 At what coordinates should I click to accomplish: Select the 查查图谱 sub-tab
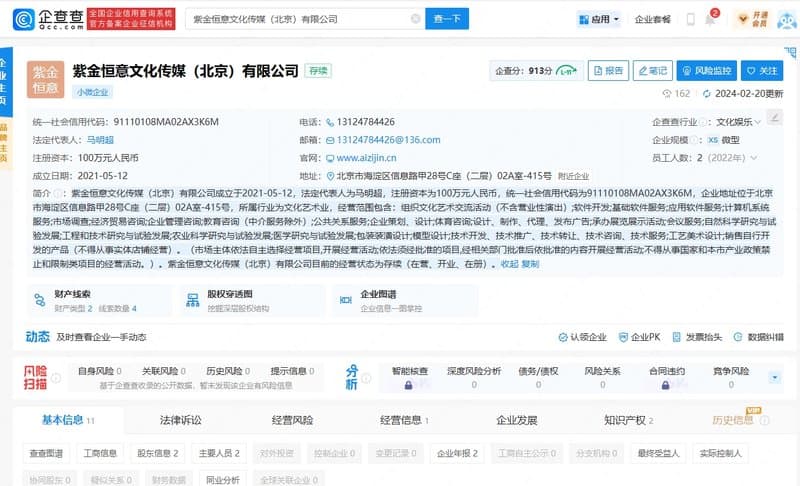pyautogui.click(x=46, y=453)
